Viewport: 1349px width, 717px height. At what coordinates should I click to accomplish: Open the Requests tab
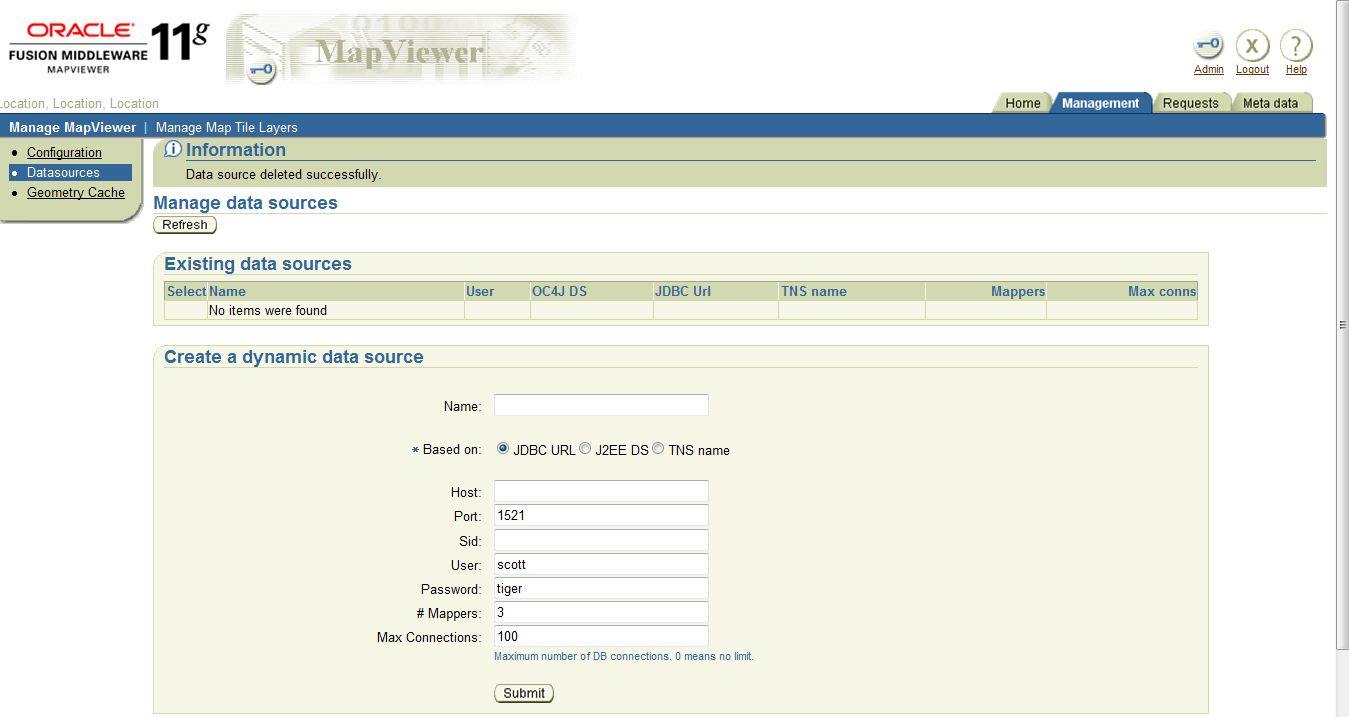tap(1190, 103)
